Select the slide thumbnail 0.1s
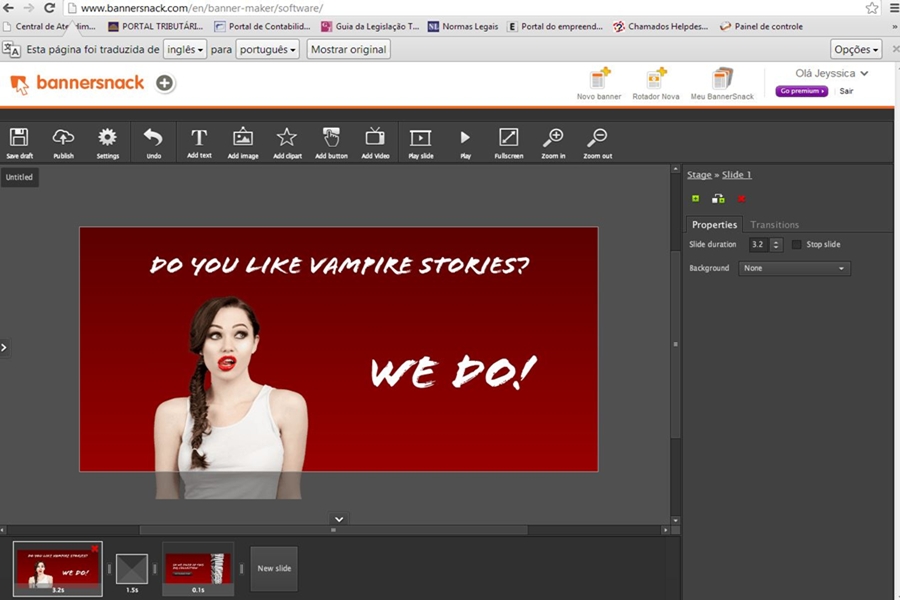900x600 pixels. 198,568
